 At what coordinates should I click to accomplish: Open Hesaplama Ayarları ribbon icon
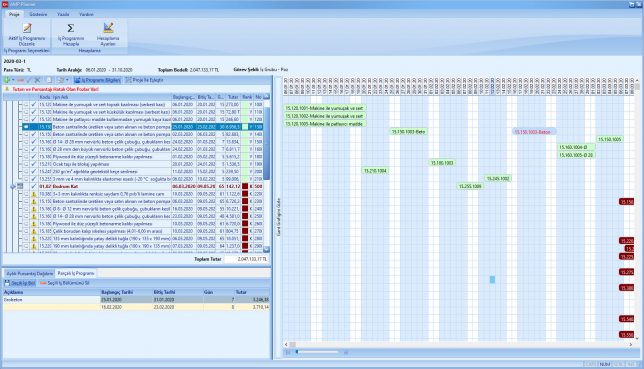pyautogui.click(x=108, y=28)
